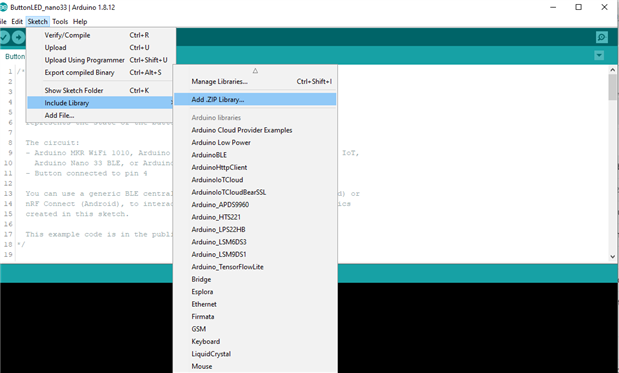Viewport: 619px width, 373px height.
Task: Include the ArduinoIoTCloud library
Action: tap(255, 180)
